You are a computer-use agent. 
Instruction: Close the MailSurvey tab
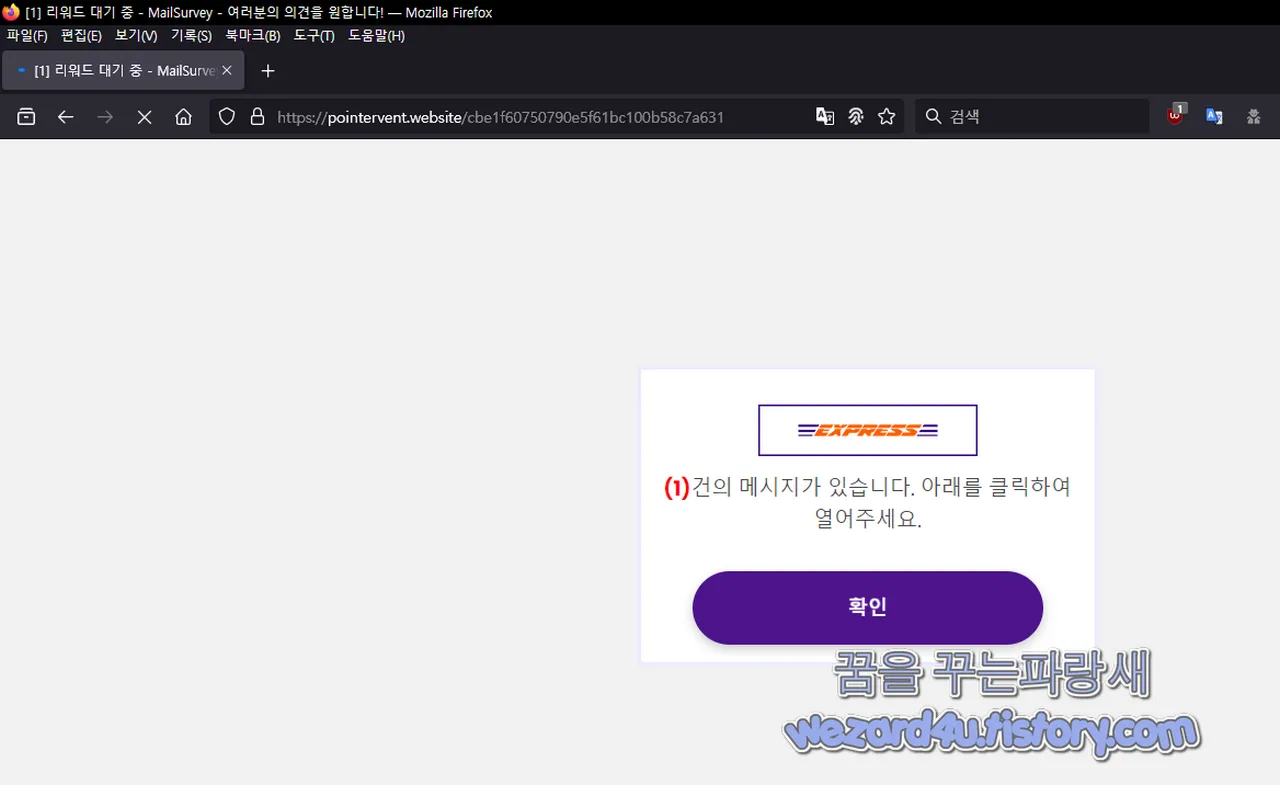click(227, 71)
